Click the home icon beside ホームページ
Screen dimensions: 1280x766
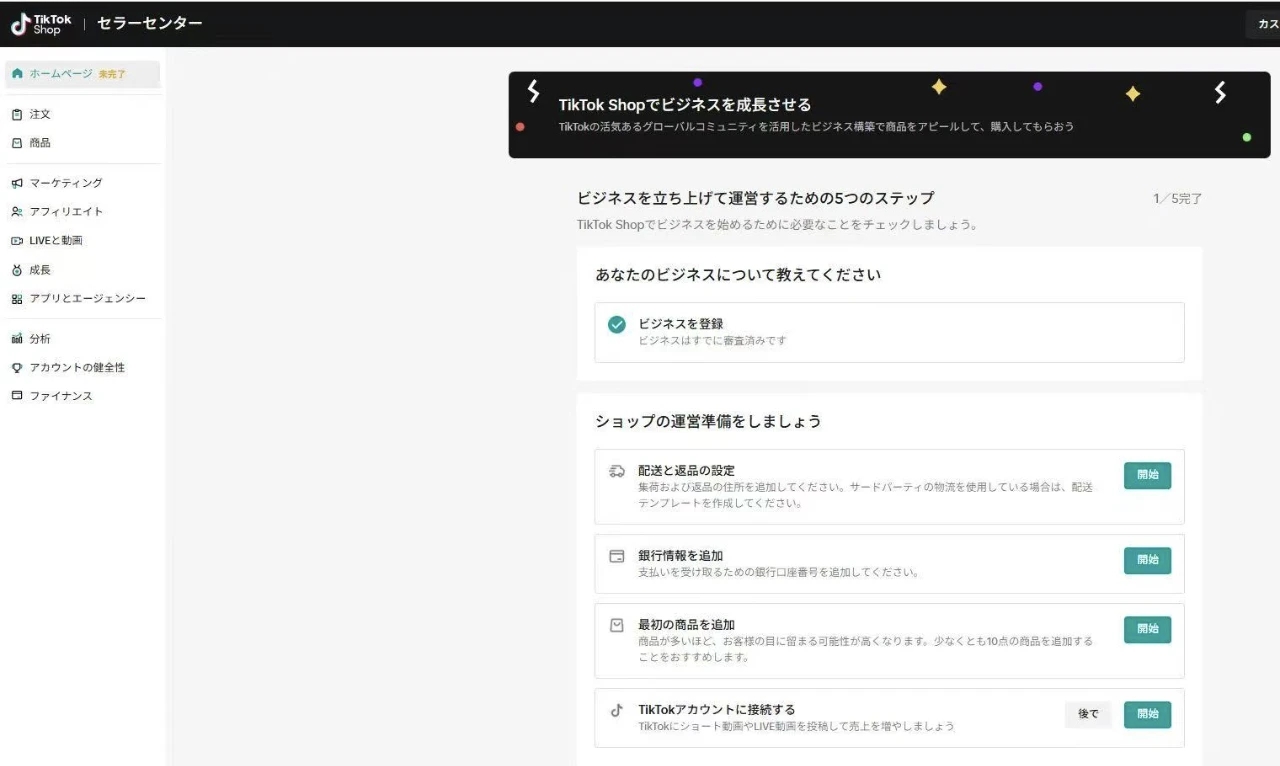pyautogui.click(x=17, y=74)
